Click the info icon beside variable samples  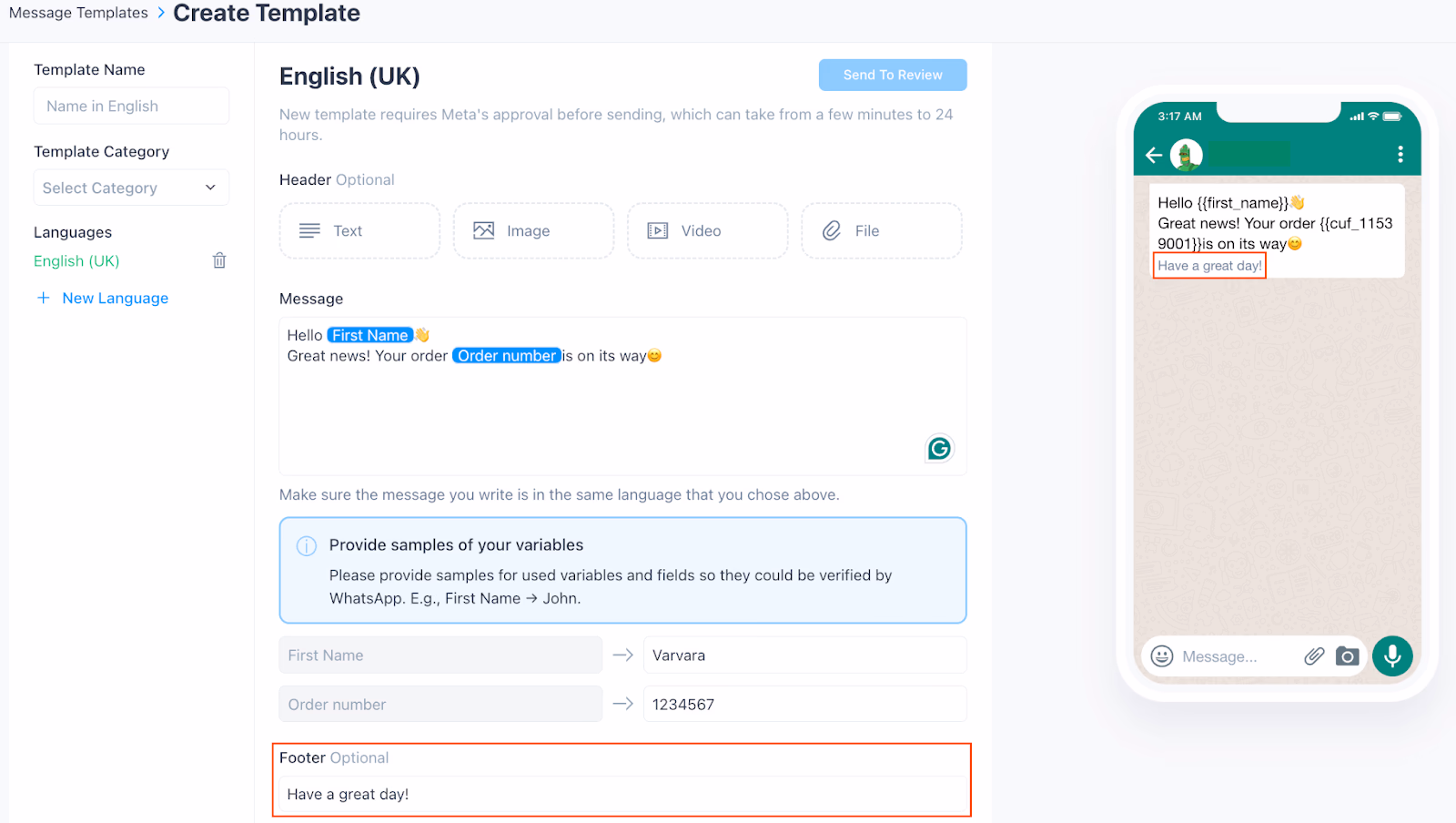click(307, 546)
